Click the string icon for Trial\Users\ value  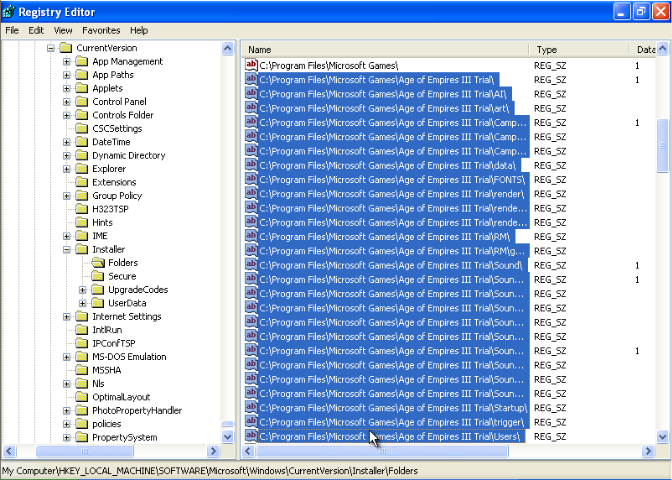click(251, 436)
